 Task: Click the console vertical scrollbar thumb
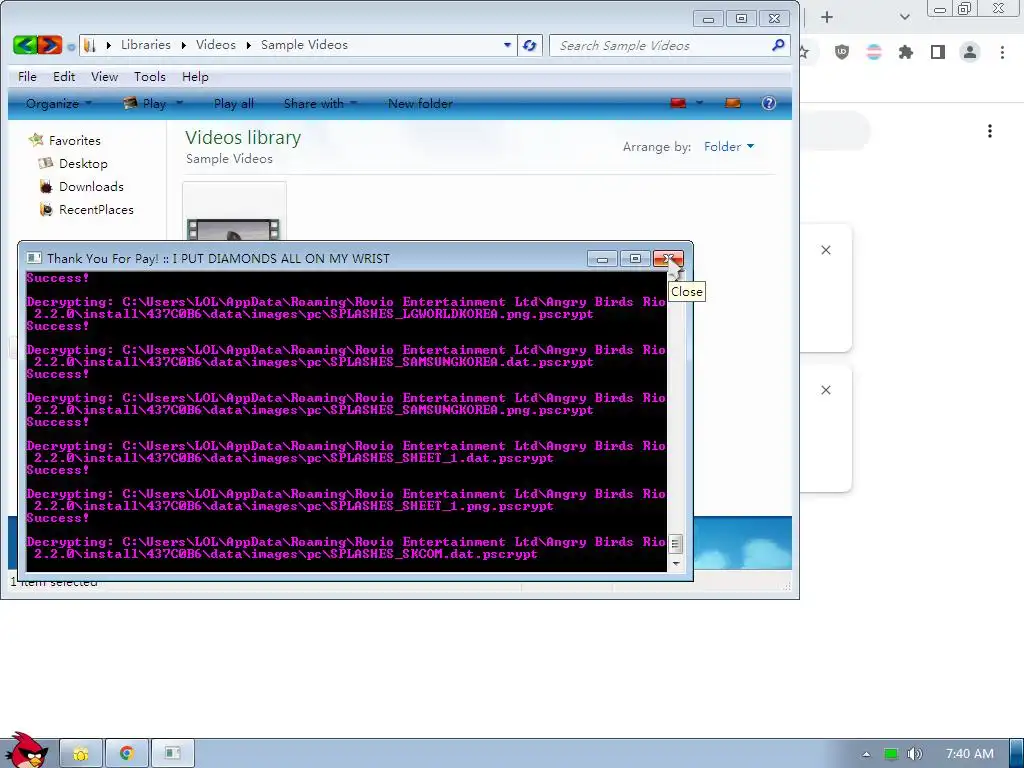tap(676, 543)
